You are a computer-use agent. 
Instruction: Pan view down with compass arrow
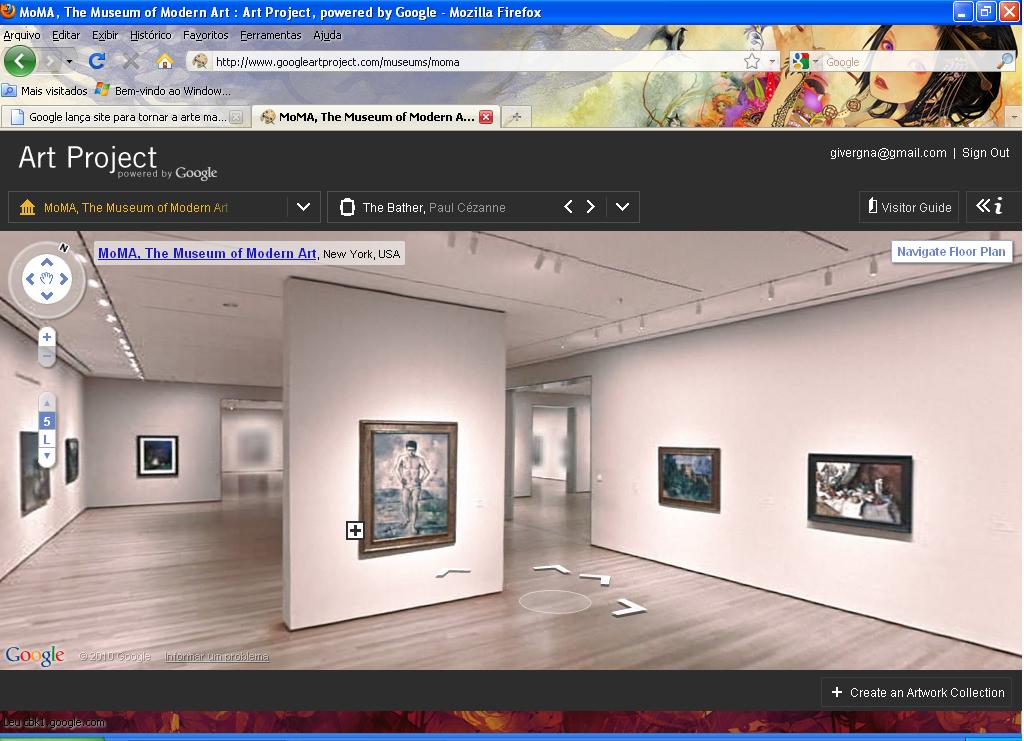[47, 296]
